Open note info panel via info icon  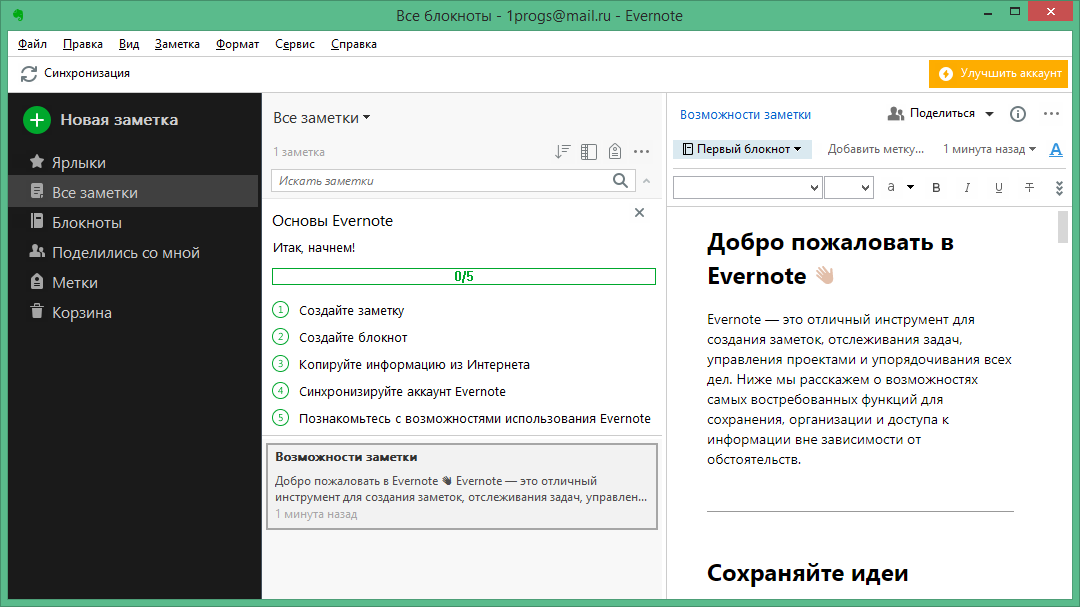tap(1018, 113)
